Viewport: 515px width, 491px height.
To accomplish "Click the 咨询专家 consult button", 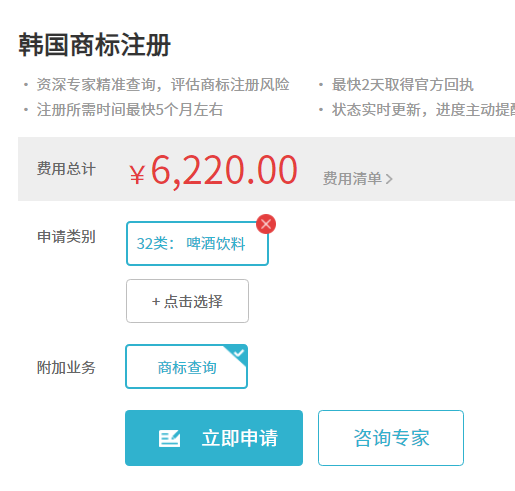I will coord(391,438).
